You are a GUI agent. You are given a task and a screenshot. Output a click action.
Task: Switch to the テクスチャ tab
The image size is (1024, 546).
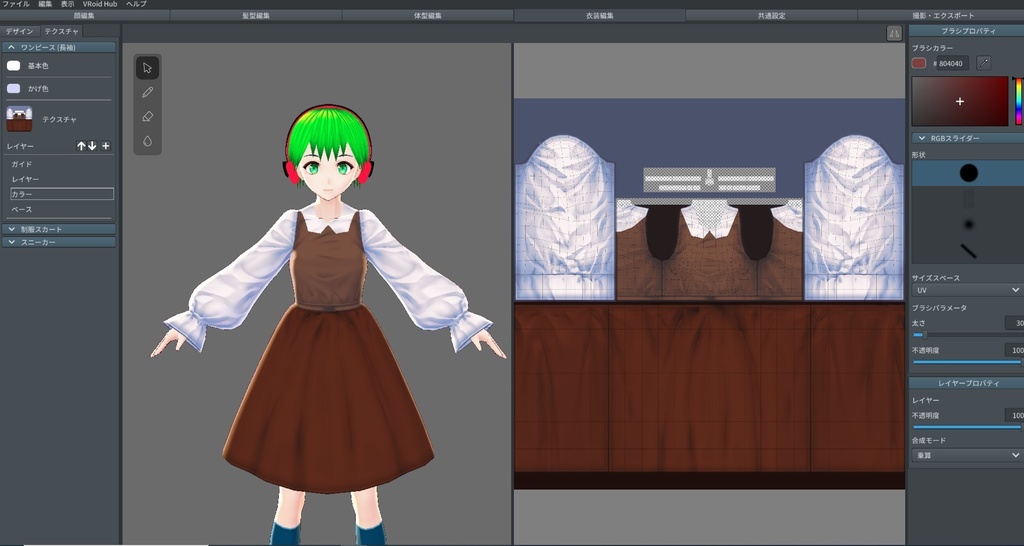point(61,31)
